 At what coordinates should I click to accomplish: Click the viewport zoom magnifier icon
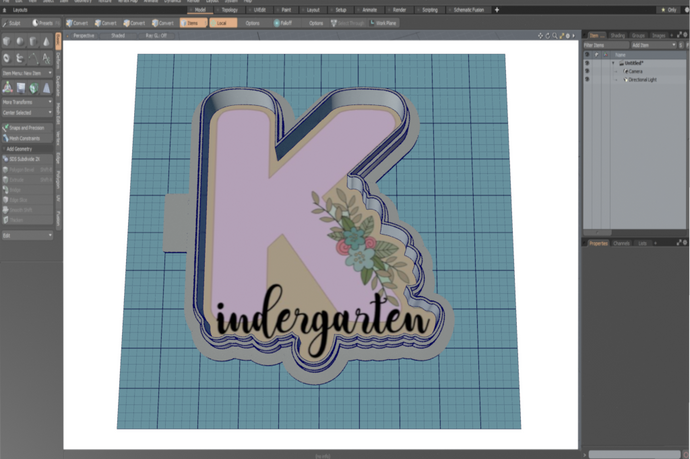[554, 36]
